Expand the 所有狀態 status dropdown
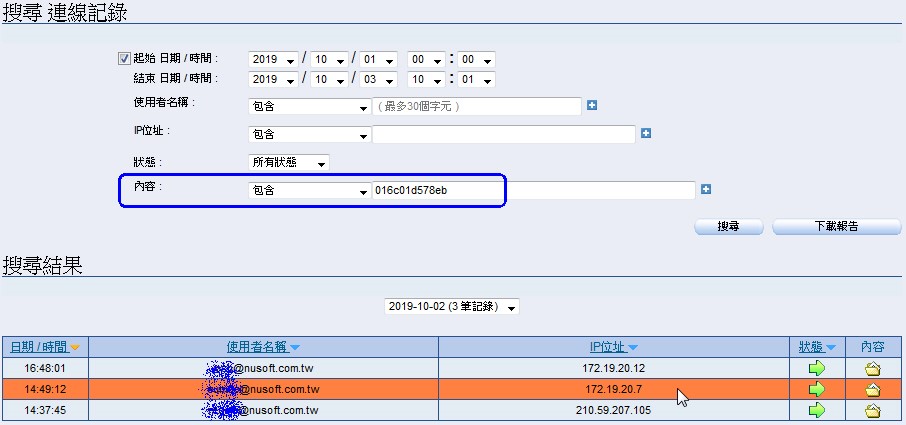This screenshot has height=425, width=906. (288, 162)
